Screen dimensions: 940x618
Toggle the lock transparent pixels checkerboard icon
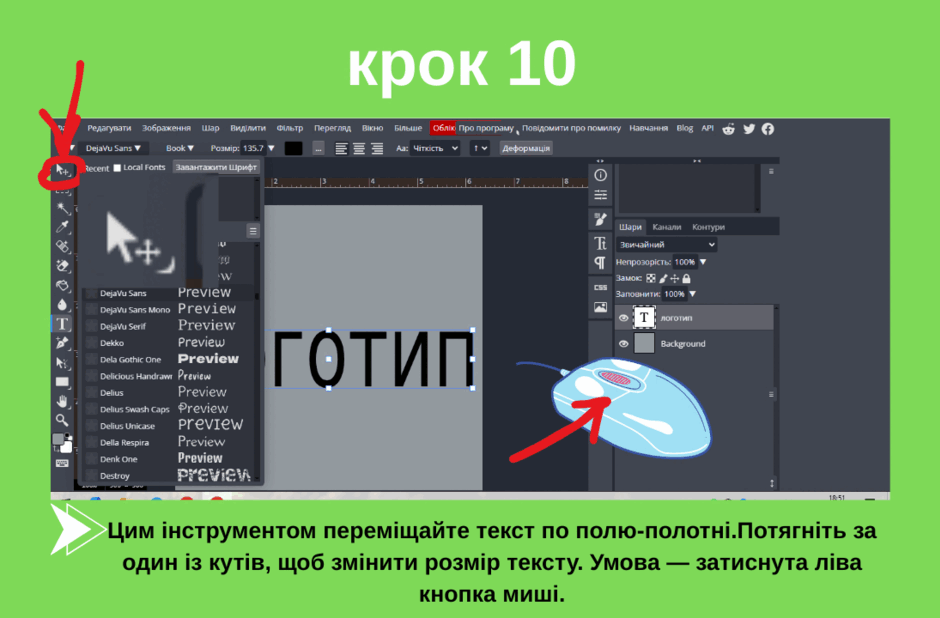coord(651,278)
